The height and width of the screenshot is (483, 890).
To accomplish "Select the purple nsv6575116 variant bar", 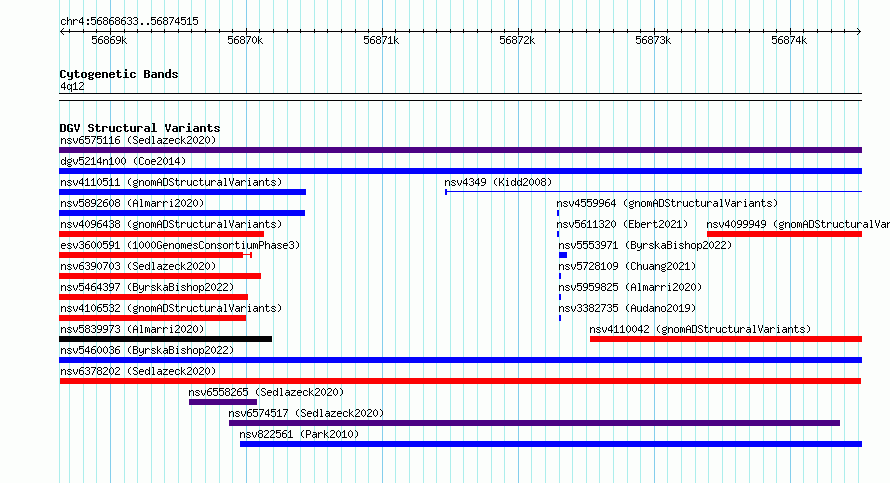I will point(460,150).
